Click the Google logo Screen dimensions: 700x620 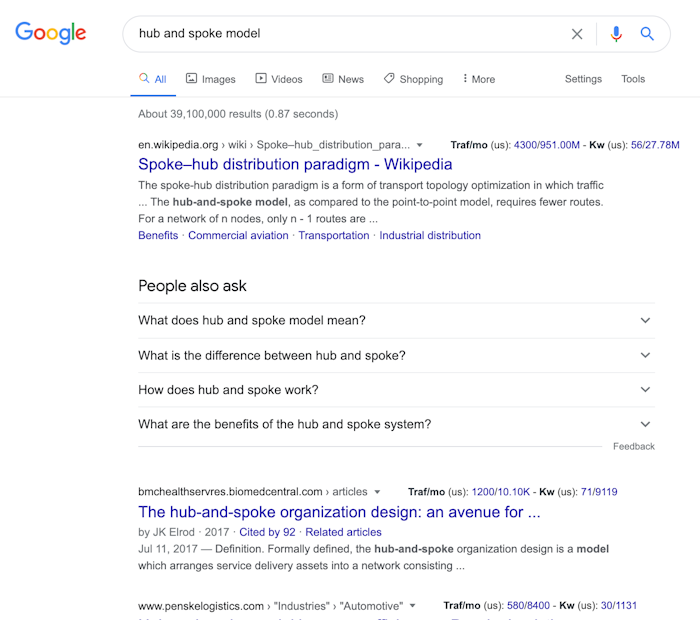pos(51,33)
